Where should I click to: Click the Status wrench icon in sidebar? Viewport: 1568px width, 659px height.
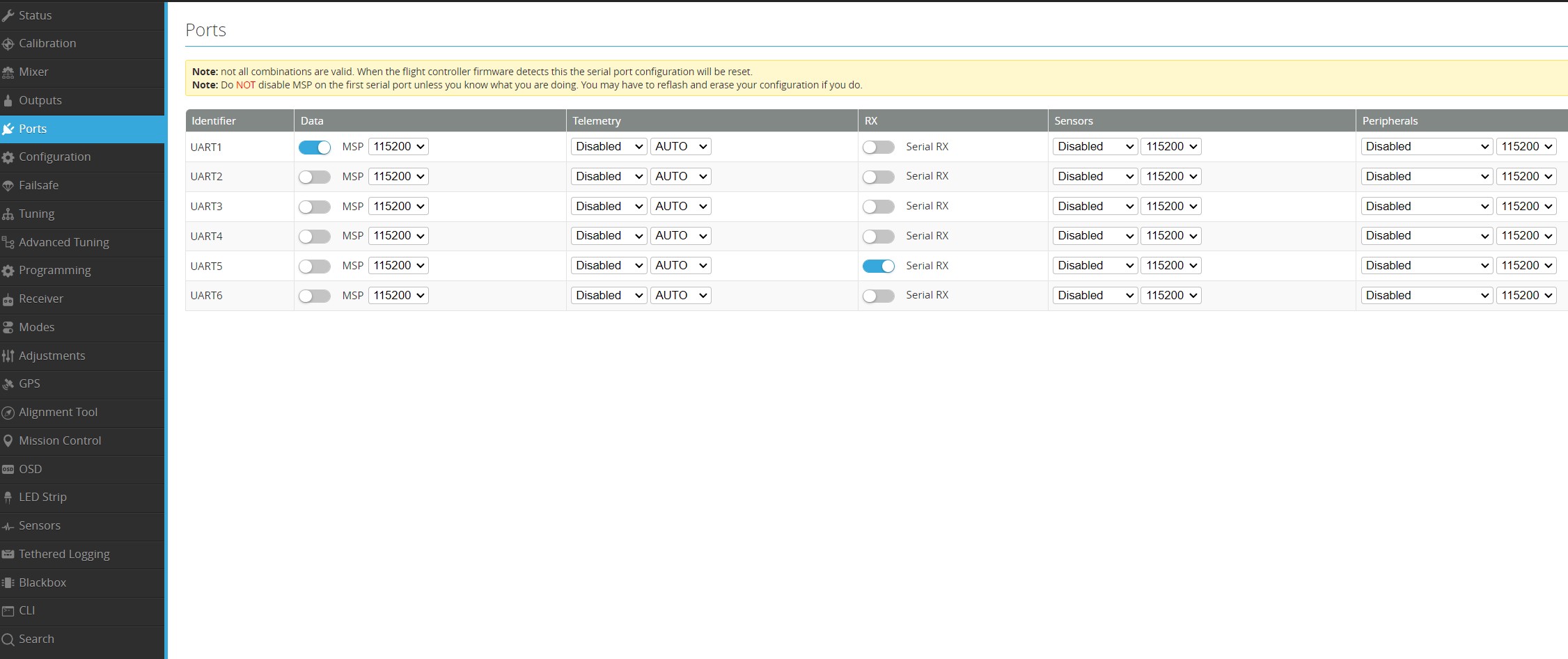click(x=8, y=15)
